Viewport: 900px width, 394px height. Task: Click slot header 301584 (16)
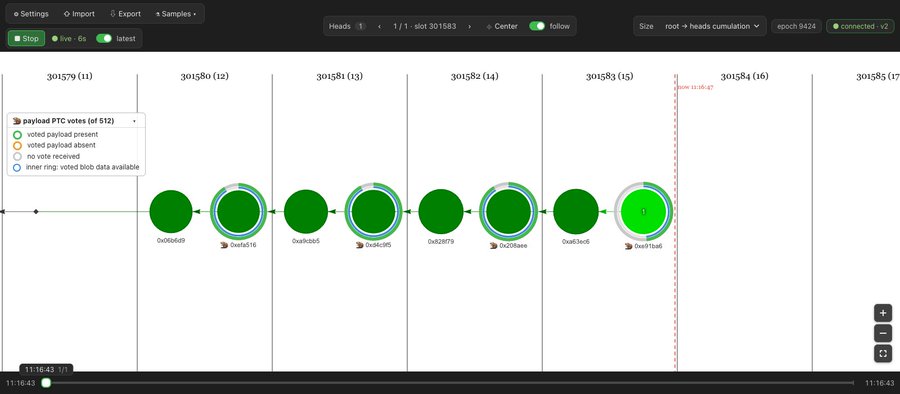[x=744, y=76]
